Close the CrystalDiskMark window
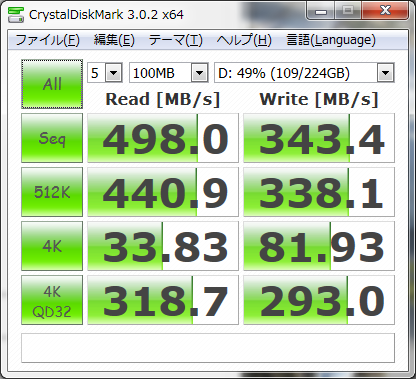The image size is (416, 379). point(385,11)
